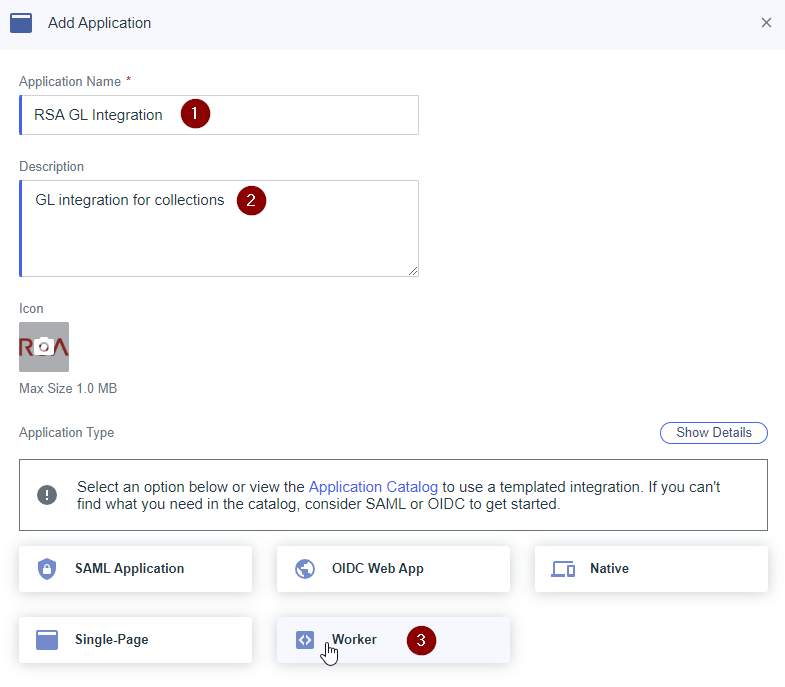Screen dimensions: 785x687
Task: Click the Description resize handle
Action: pyautogui.click(x=413, y=271)
